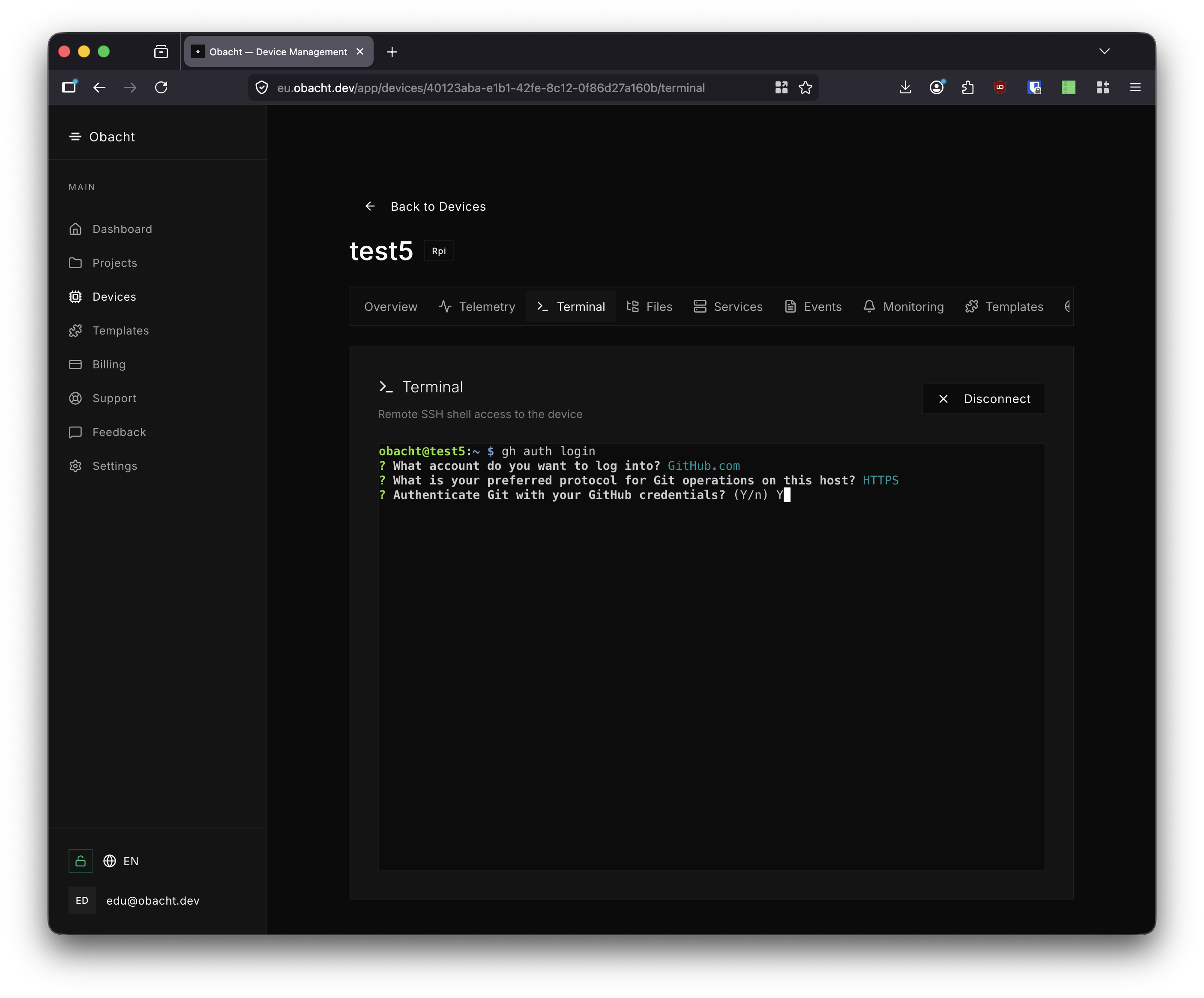Viewport: 1204px width, 998px height.
Task: Select the Terminal tab
Action: click(571, 307)
